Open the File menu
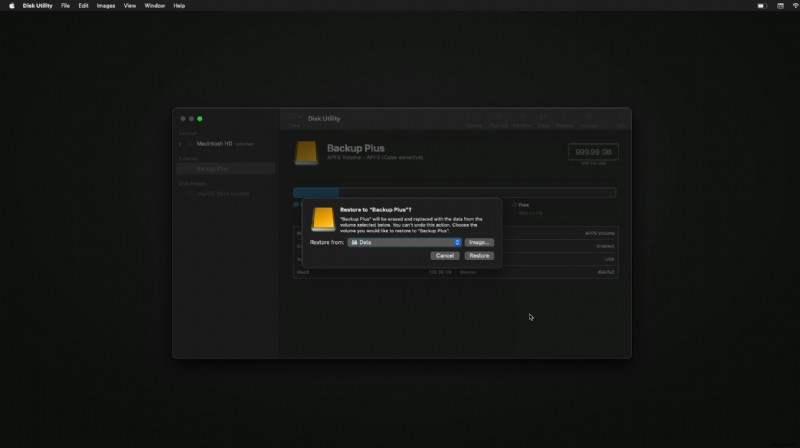Viewport: 800px width, 448px height. point(65,6)
